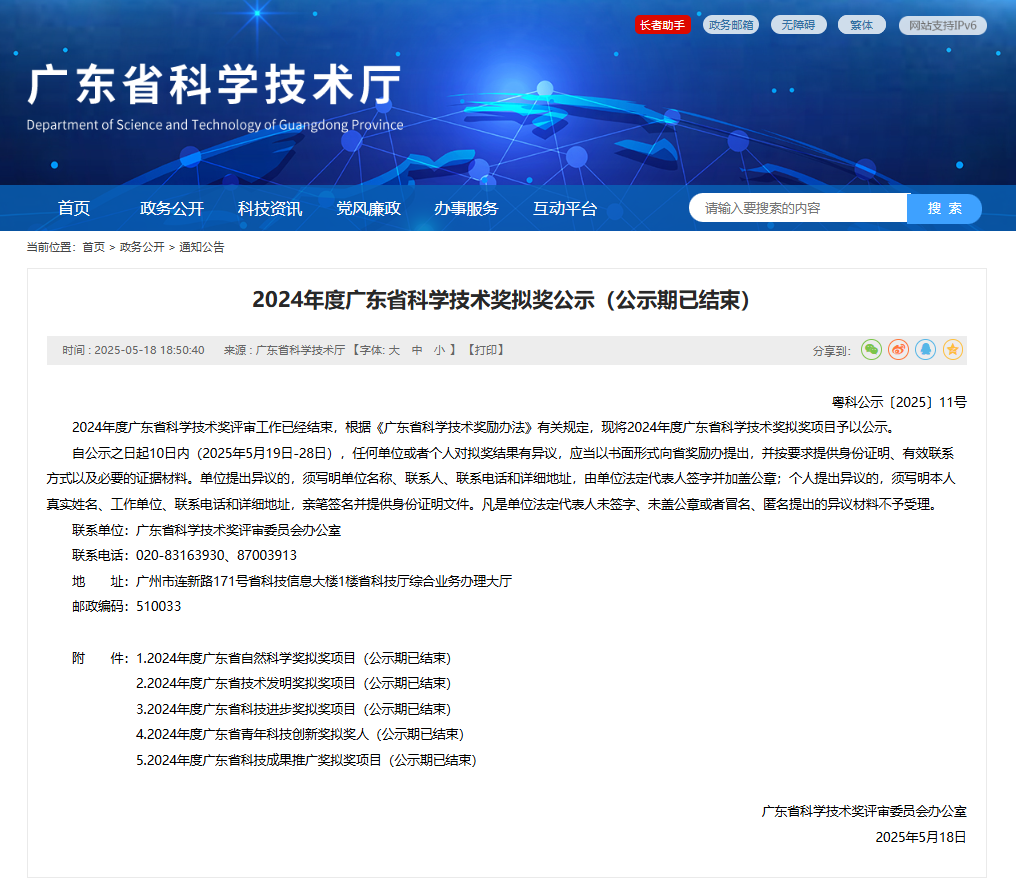Screen dimensions: 1016x892
Task: Click the postal code 510033
Action: (158, 606)
